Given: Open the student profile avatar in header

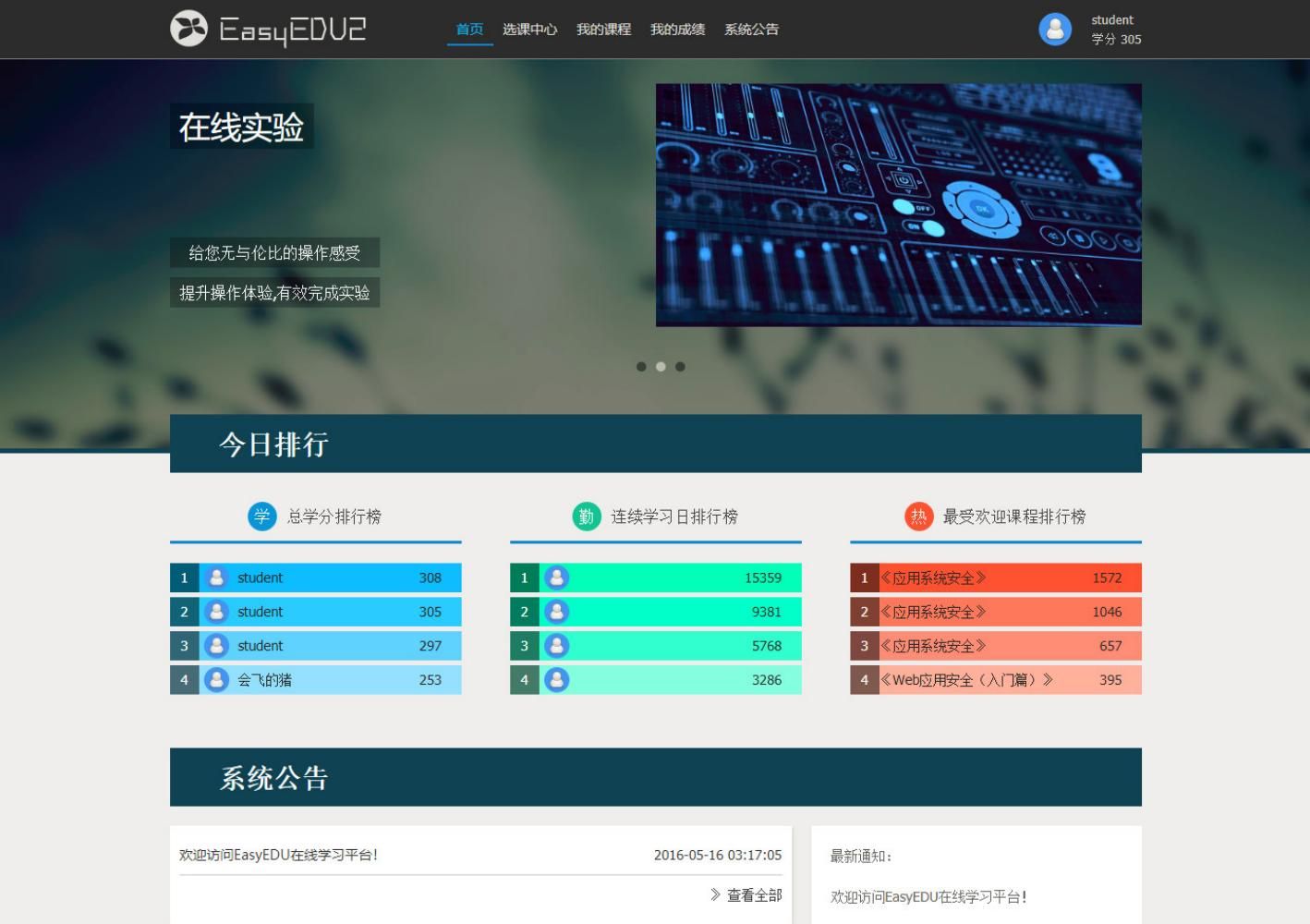Looking at the screenshot, I should (1055, 30).
